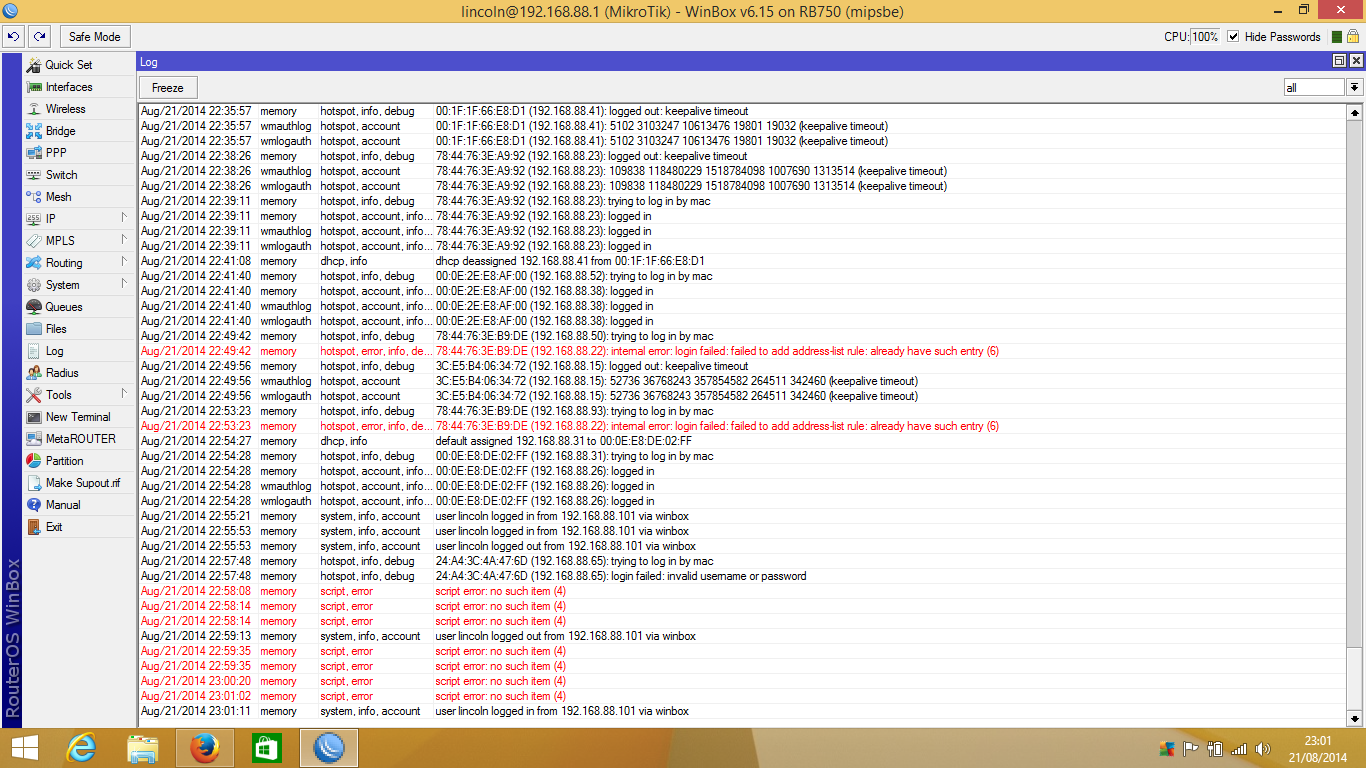The height and width of the screenshot is (768, 1366).
Task: Select the 22:35:57 'logged out: keepalive timeout' entry
Action: point(743,111)
